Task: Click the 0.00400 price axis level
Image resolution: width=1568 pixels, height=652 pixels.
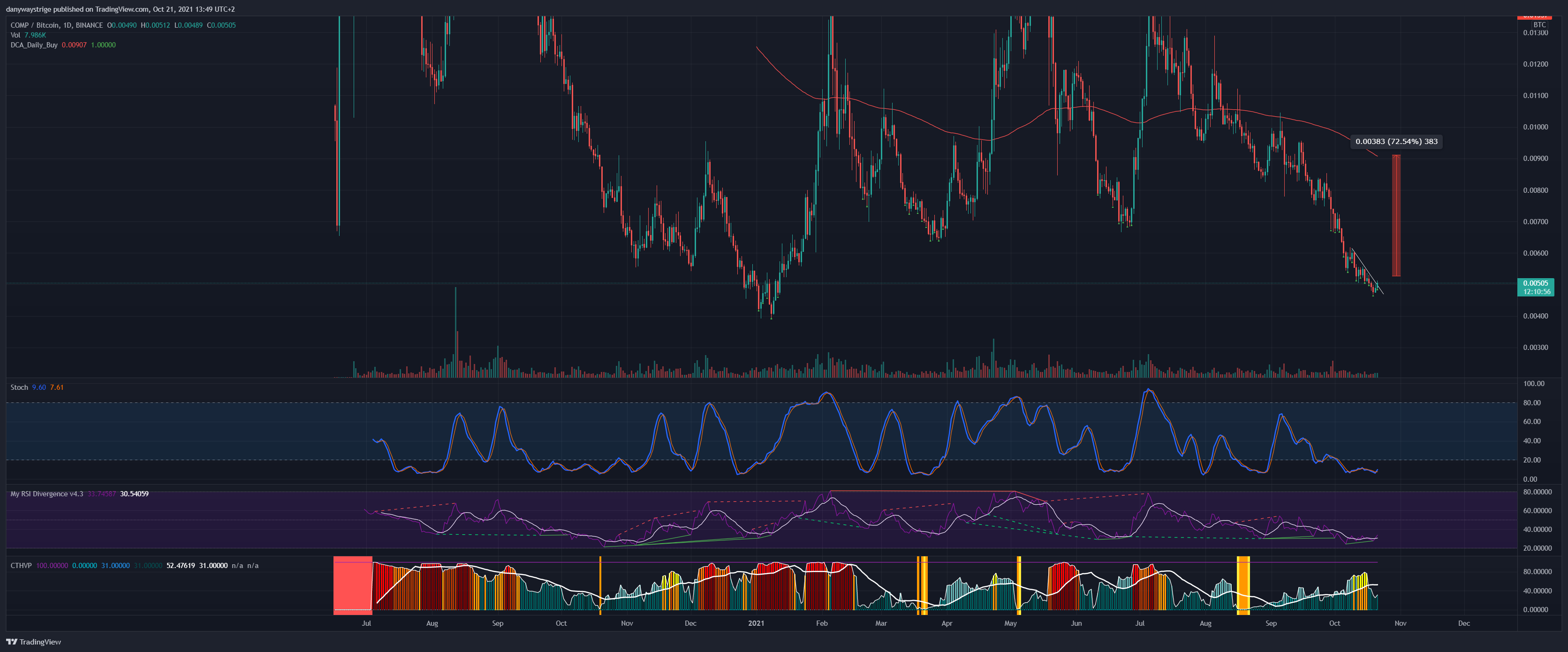Action: pos(1535,316)
